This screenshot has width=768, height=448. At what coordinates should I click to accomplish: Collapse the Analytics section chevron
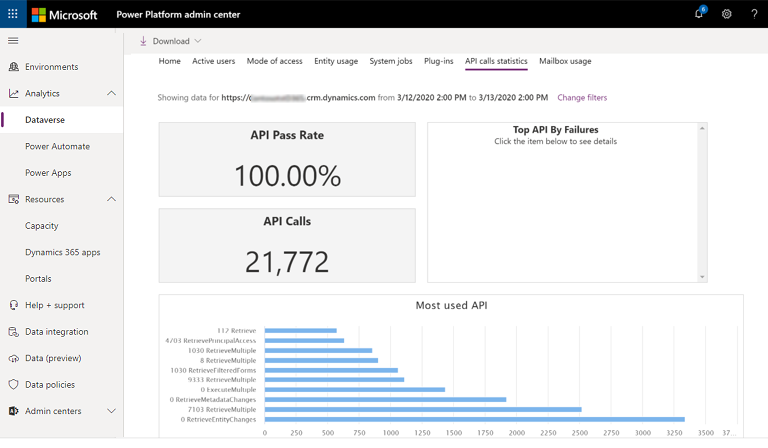(112, 93)
